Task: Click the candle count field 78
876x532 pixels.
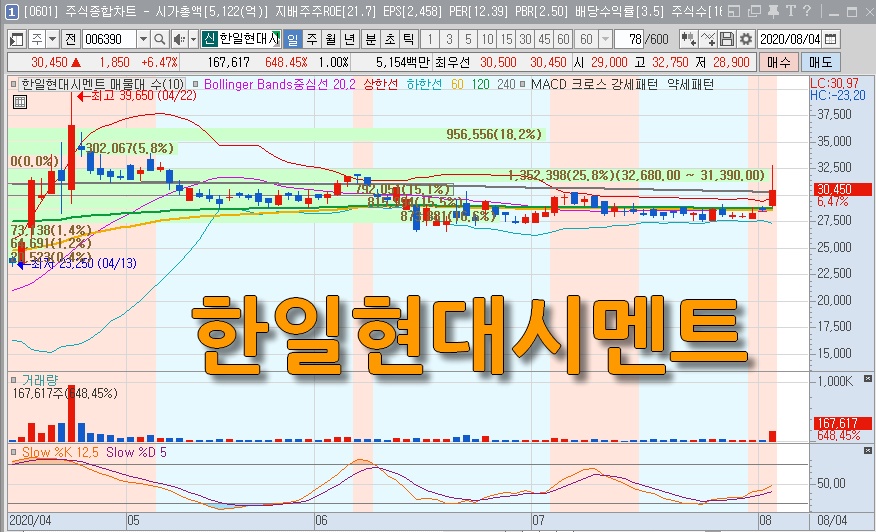Action: pos(629,39)
